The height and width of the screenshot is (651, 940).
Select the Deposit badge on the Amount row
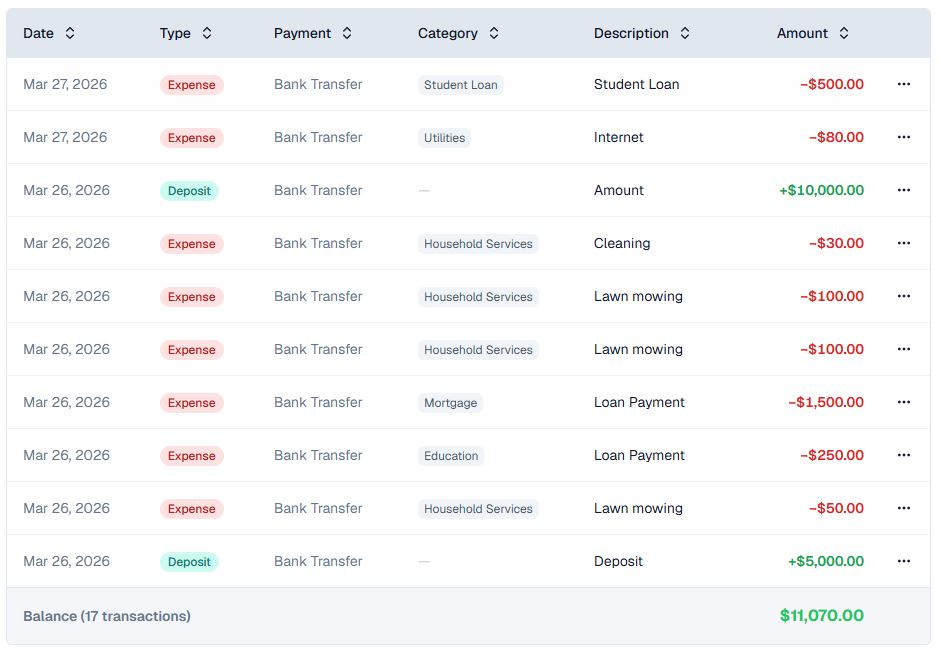[189, 190]
